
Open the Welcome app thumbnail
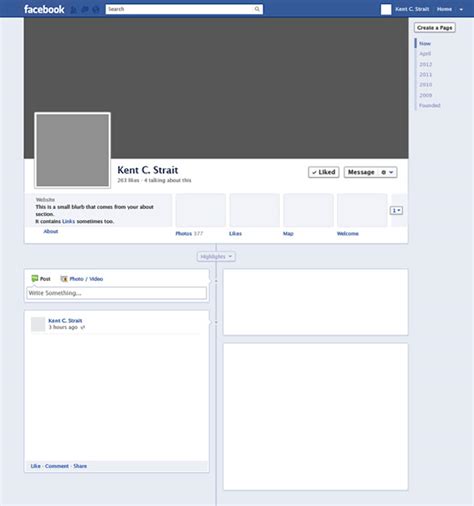tap(362, 210)
